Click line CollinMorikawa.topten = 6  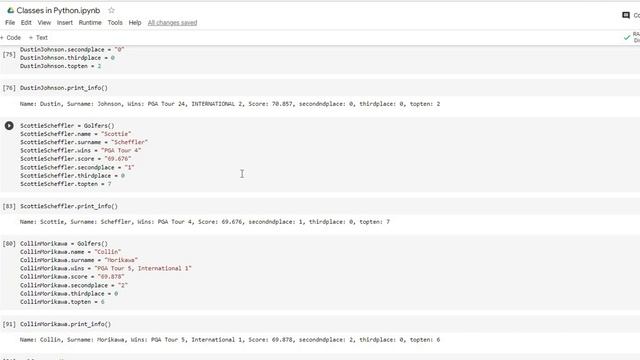point(62,302)
